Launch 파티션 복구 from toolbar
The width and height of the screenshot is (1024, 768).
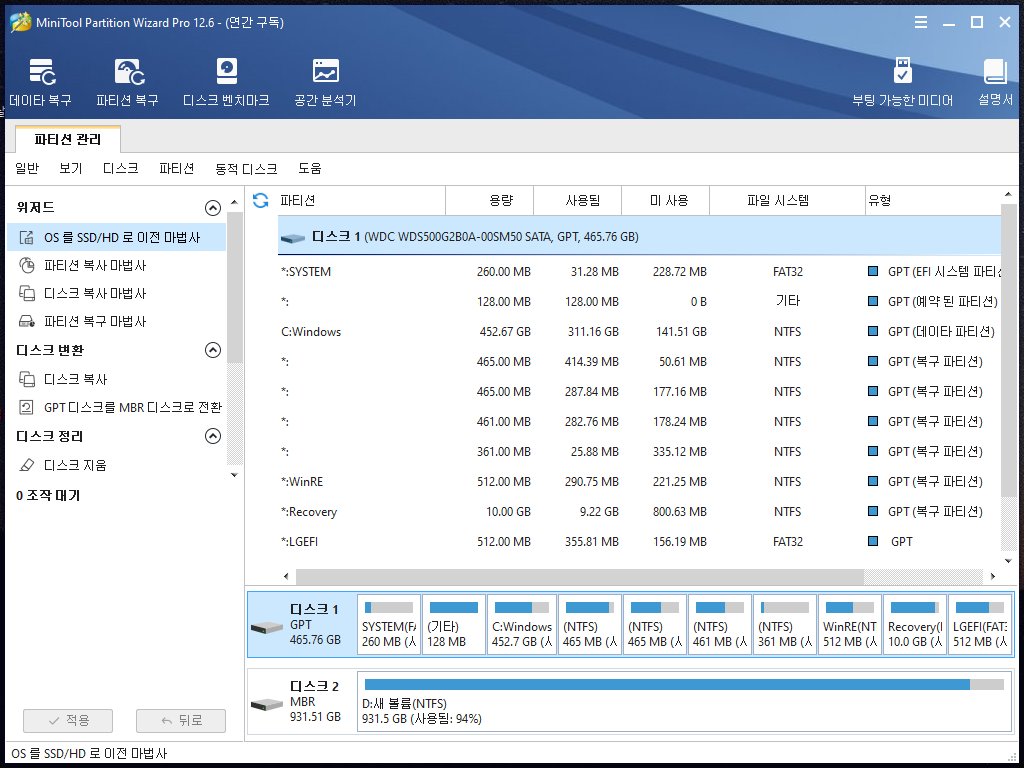coord(128,82)
